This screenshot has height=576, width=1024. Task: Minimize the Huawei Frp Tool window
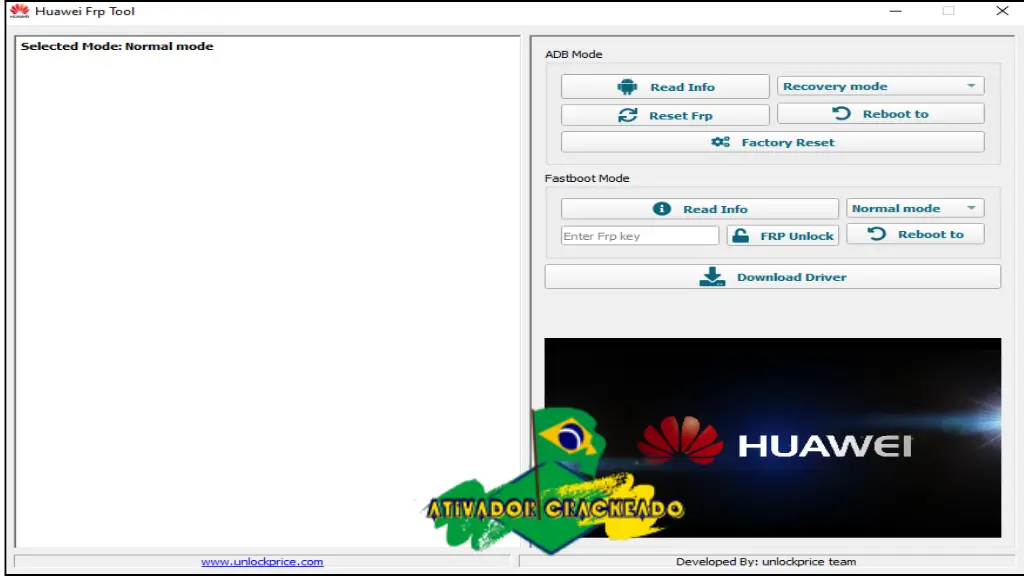pos(895,11)
